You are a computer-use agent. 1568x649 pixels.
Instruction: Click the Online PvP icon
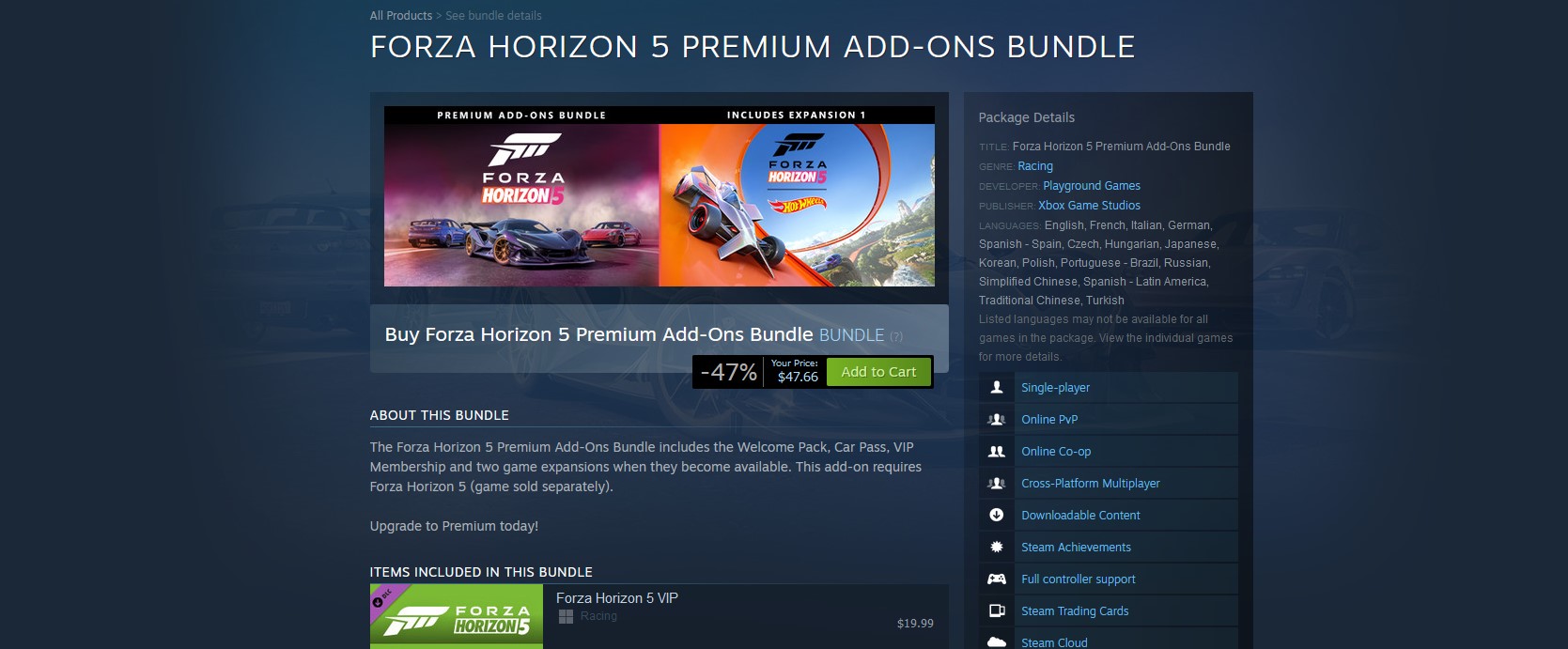[x=997, y=419]
